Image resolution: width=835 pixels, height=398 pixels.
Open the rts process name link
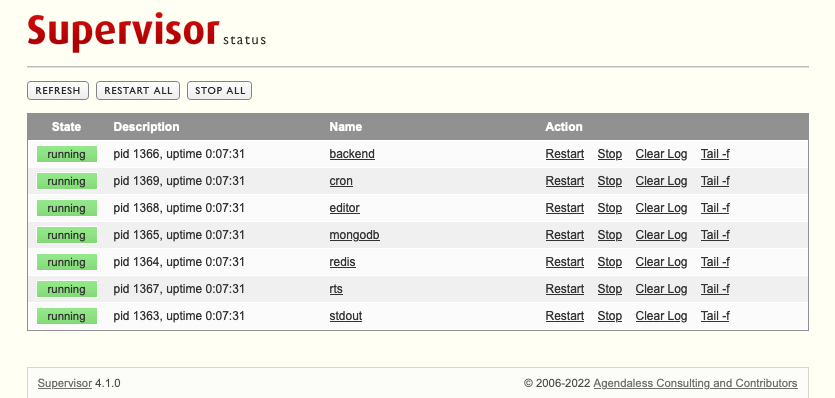click(336, 289)
